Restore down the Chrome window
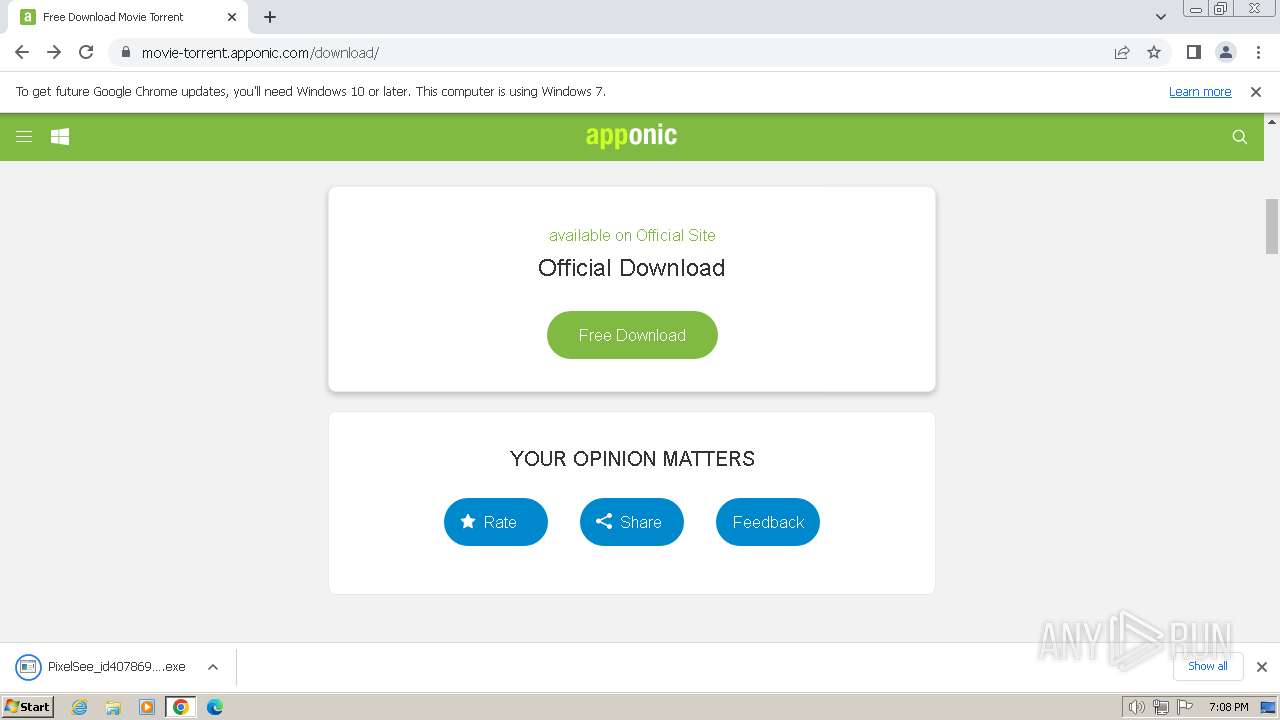 pyautogui.click(x=1221, y=9)
